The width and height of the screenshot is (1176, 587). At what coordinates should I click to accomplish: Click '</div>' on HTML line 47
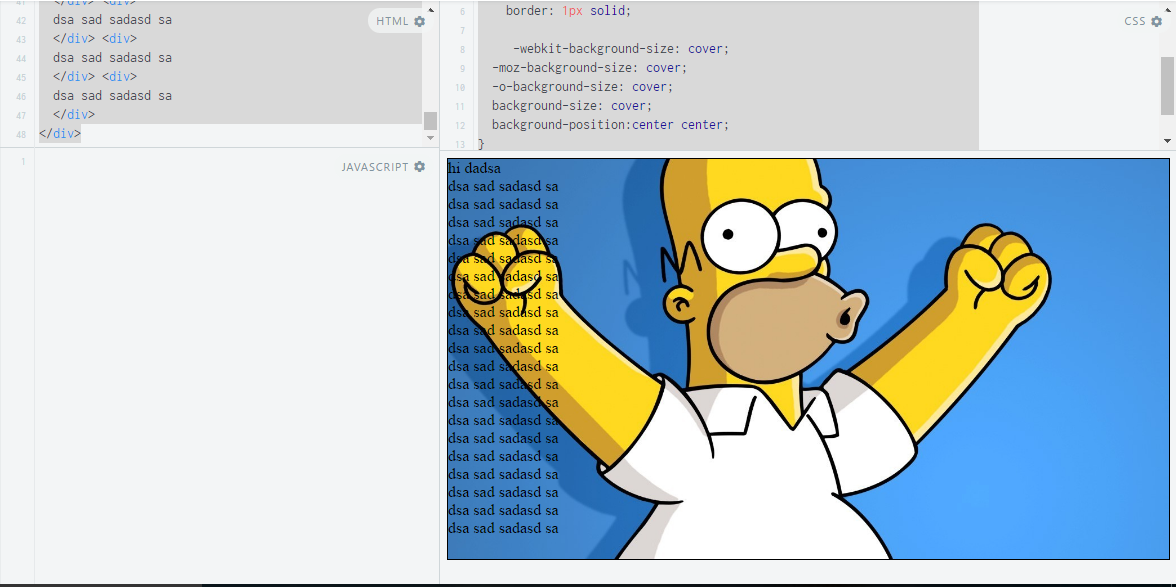(74, 115)
